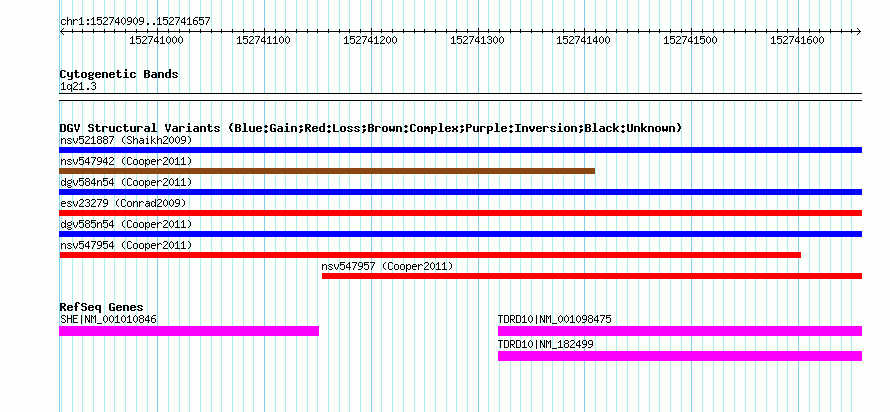Open the nsv521887 (Shaikh2009) label
The width and height of the screenshot is (890, 412).
pos(126,140)
